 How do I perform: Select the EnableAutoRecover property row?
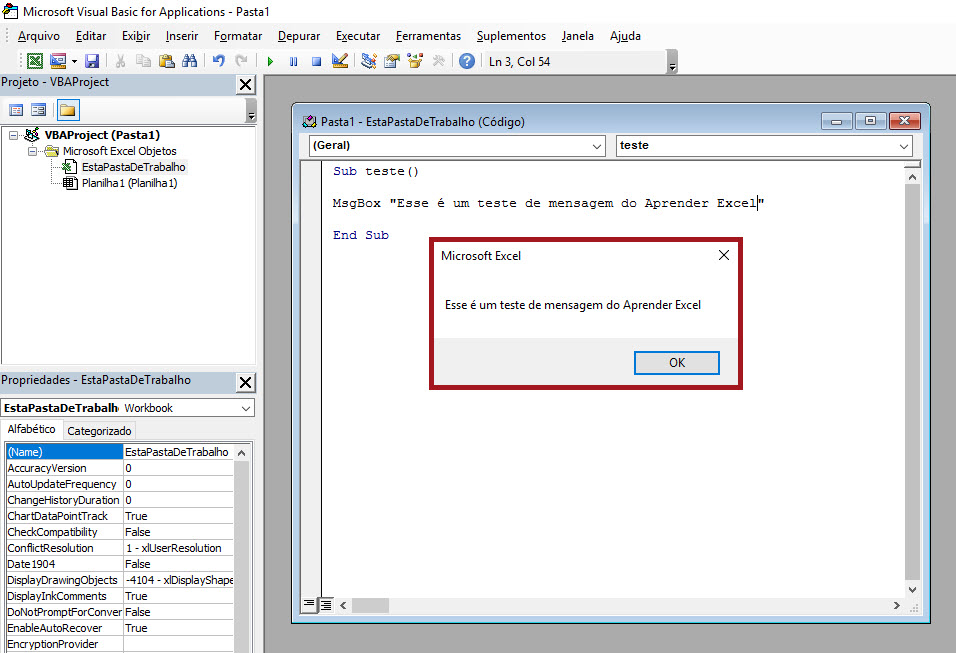120,628
